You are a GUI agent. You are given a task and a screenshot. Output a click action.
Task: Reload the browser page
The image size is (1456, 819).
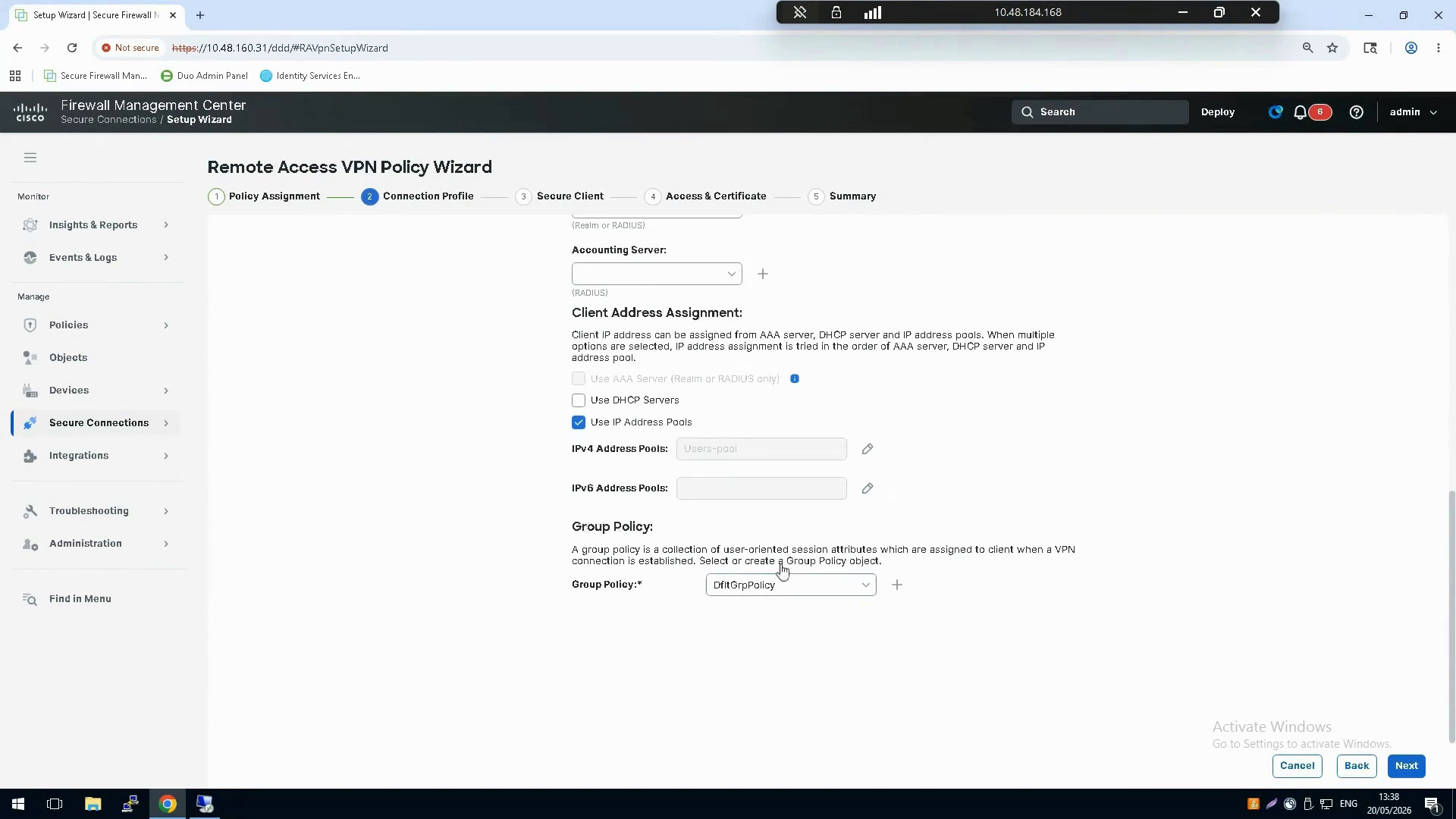[x=72, y=48]
